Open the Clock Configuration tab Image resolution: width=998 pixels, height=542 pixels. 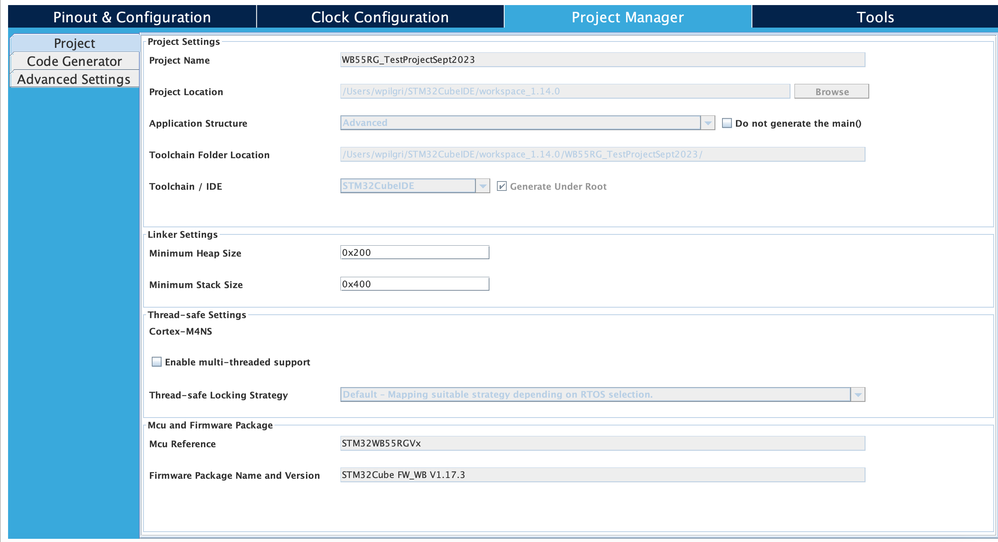380,17
